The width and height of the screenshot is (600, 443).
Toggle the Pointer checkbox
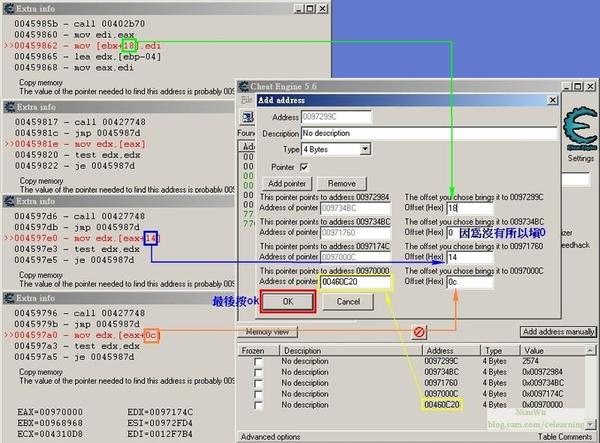(x=304, y=167)
